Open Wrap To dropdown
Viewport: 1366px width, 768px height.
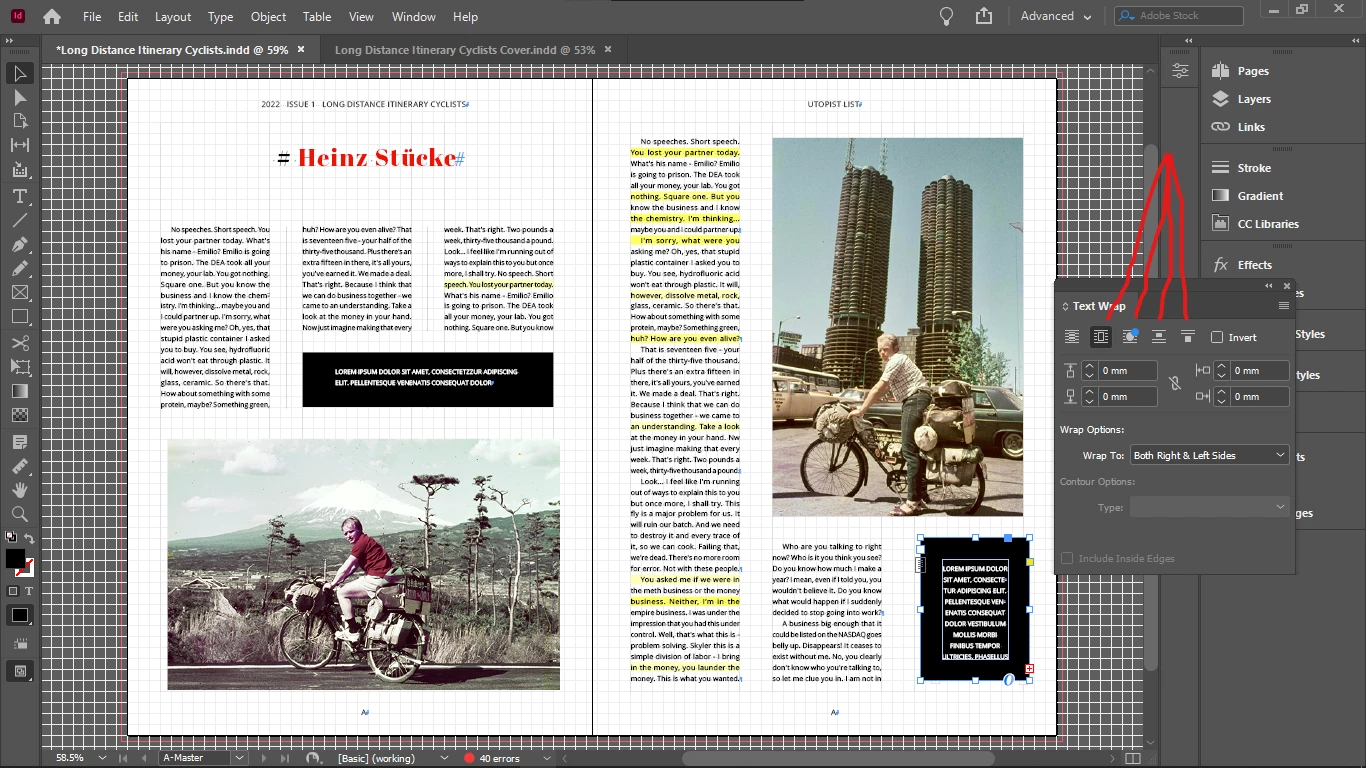tap(1209, 455)
